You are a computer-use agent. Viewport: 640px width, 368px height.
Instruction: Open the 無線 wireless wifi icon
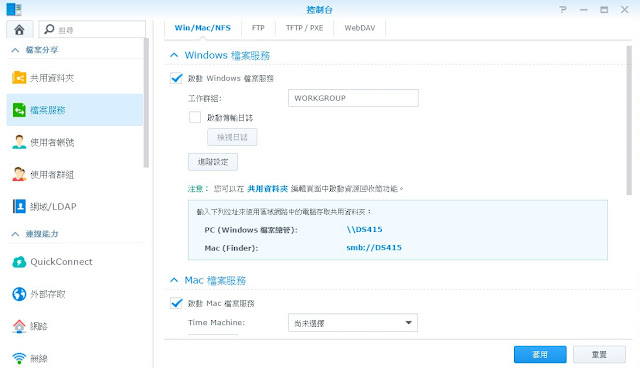[x=19, y=358]
